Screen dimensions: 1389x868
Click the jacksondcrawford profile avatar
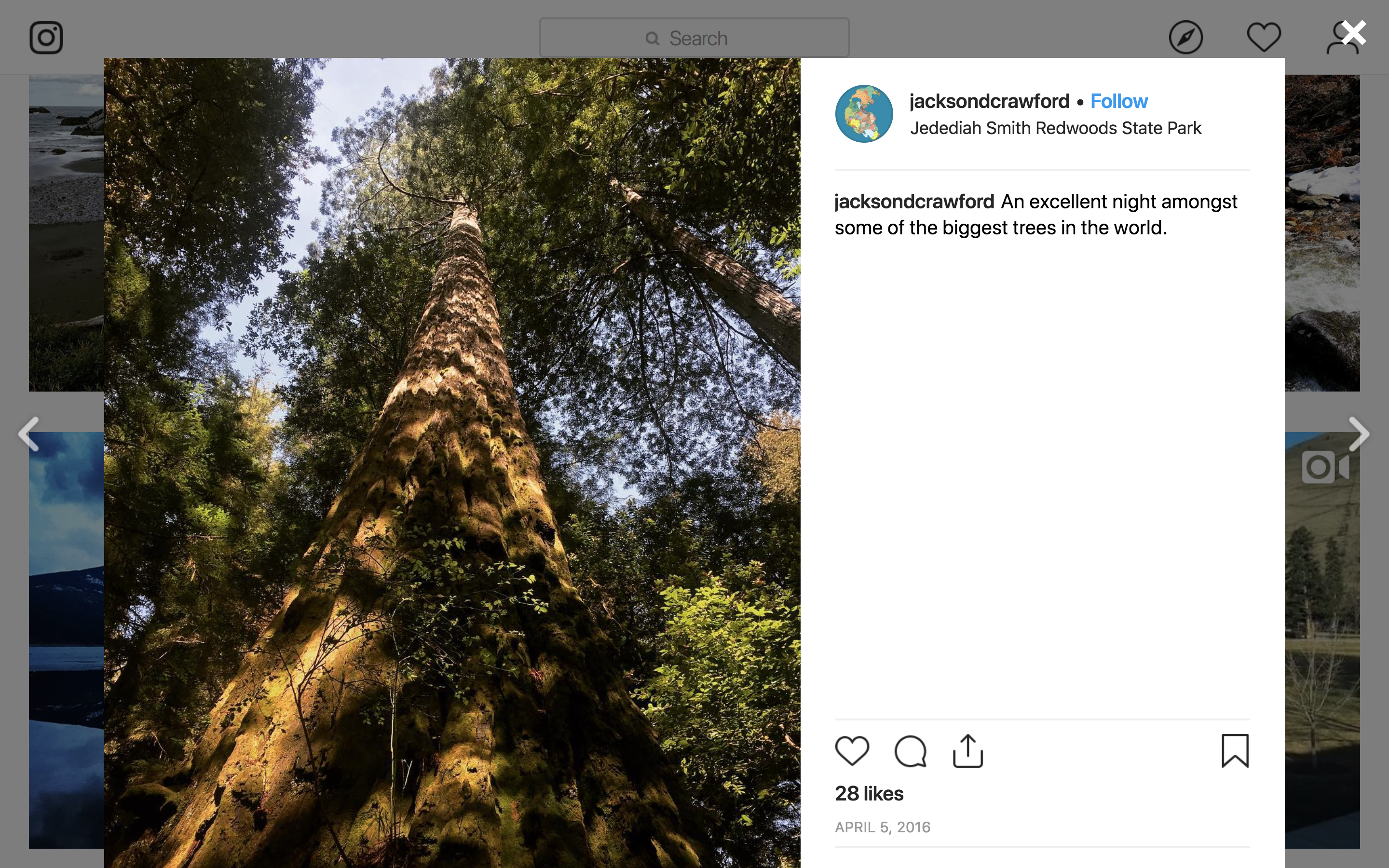tap(864, 114)
